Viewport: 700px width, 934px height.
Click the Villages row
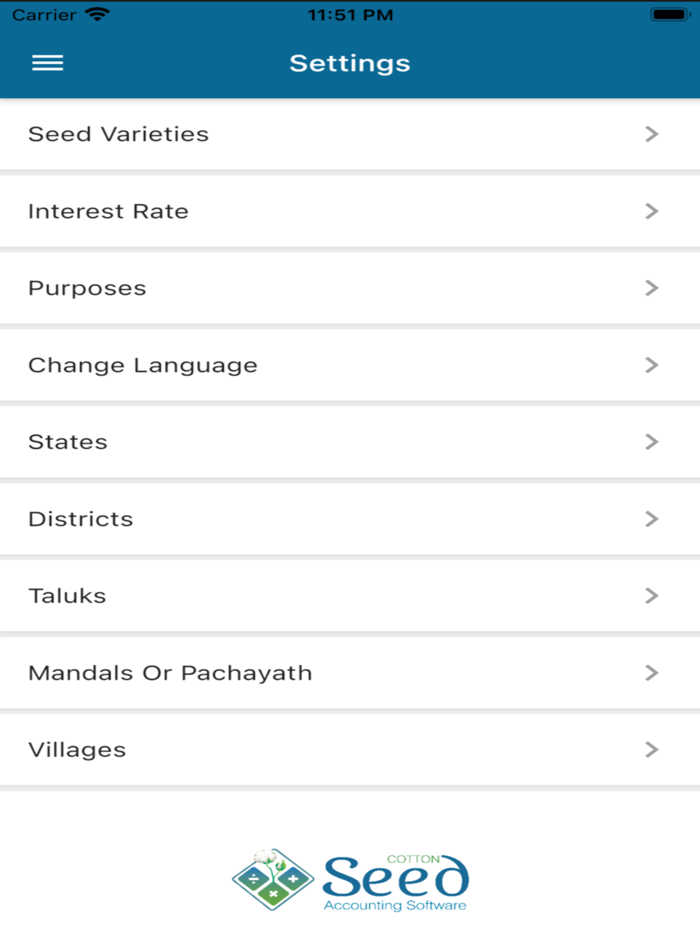350,749
